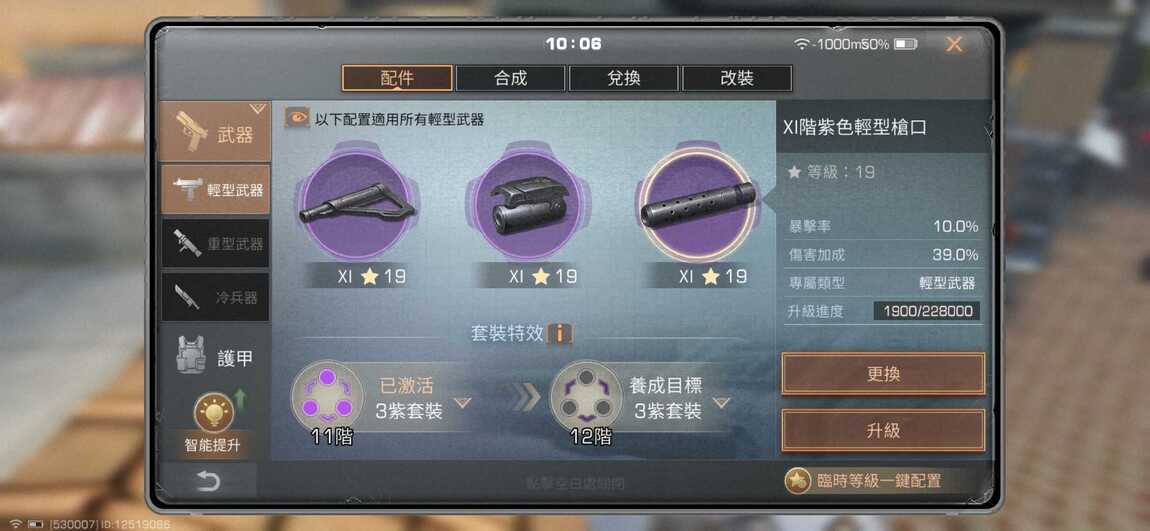This screenshot has height=531, width=1150.
Task: Toggle the eye visibility icon
Action: click(297, 118)
